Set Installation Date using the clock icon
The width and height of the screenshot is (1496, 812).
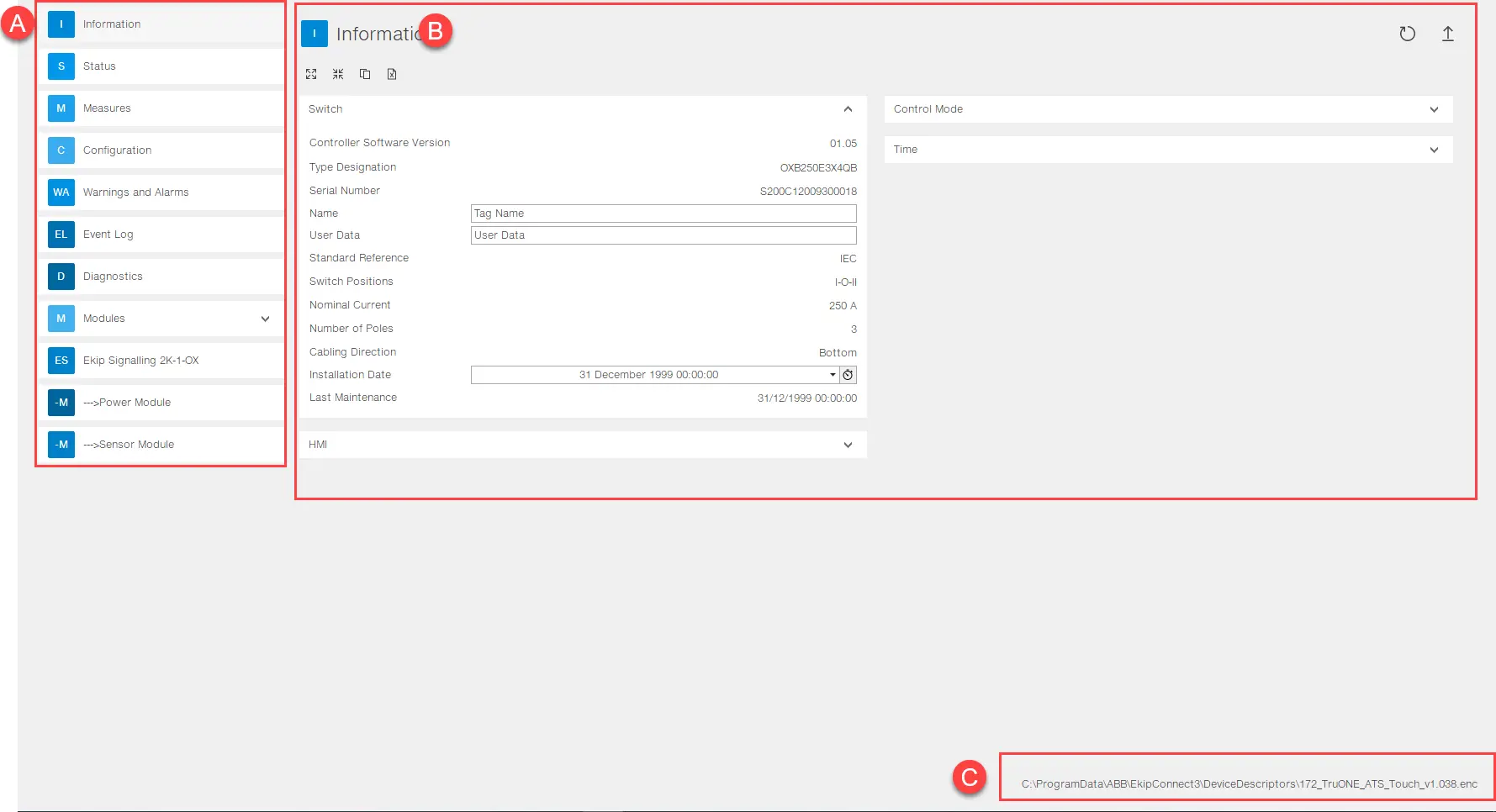(848, 375)
